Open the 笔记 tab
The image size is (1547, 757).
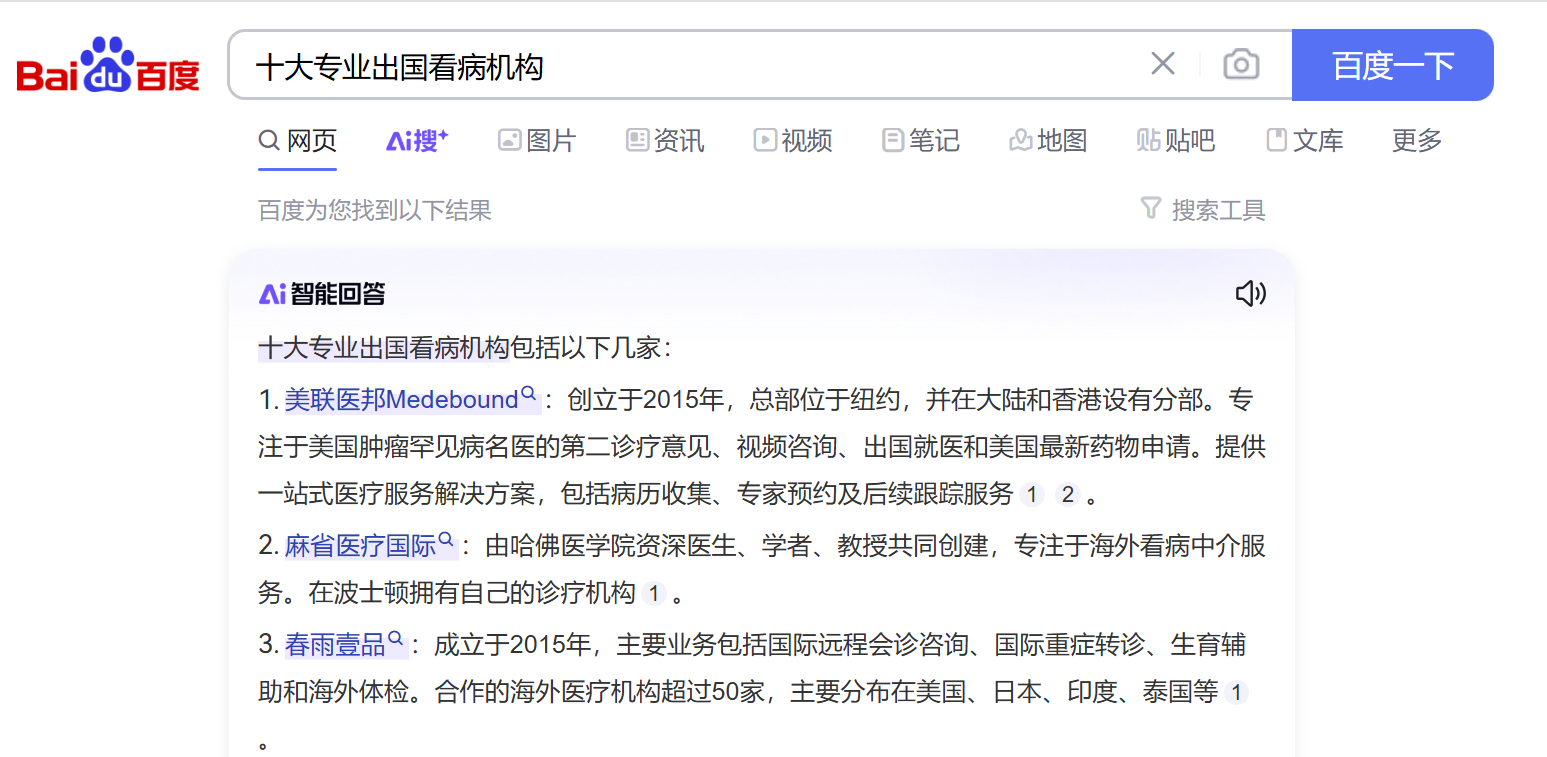coord(921,141)
